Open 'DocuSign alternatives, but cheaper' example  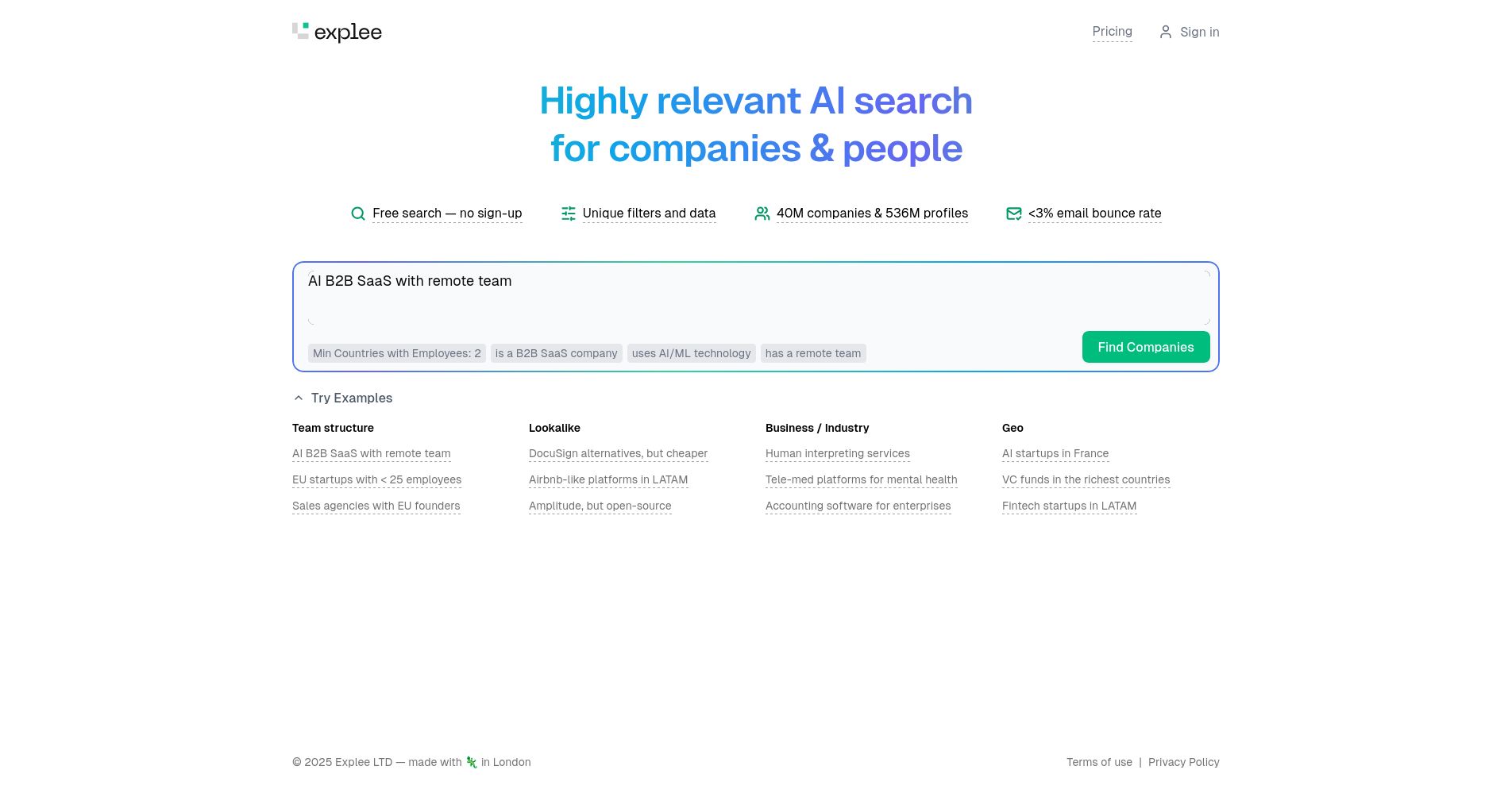pos(618,452)
